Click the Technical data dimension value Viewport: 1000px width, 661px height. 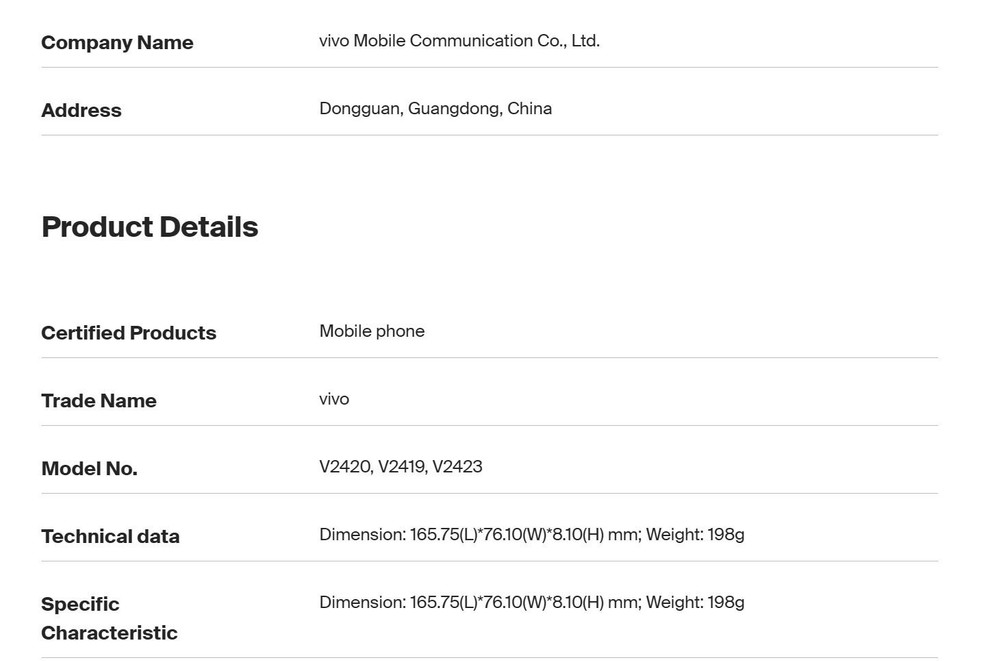click(x=479, y=535)
